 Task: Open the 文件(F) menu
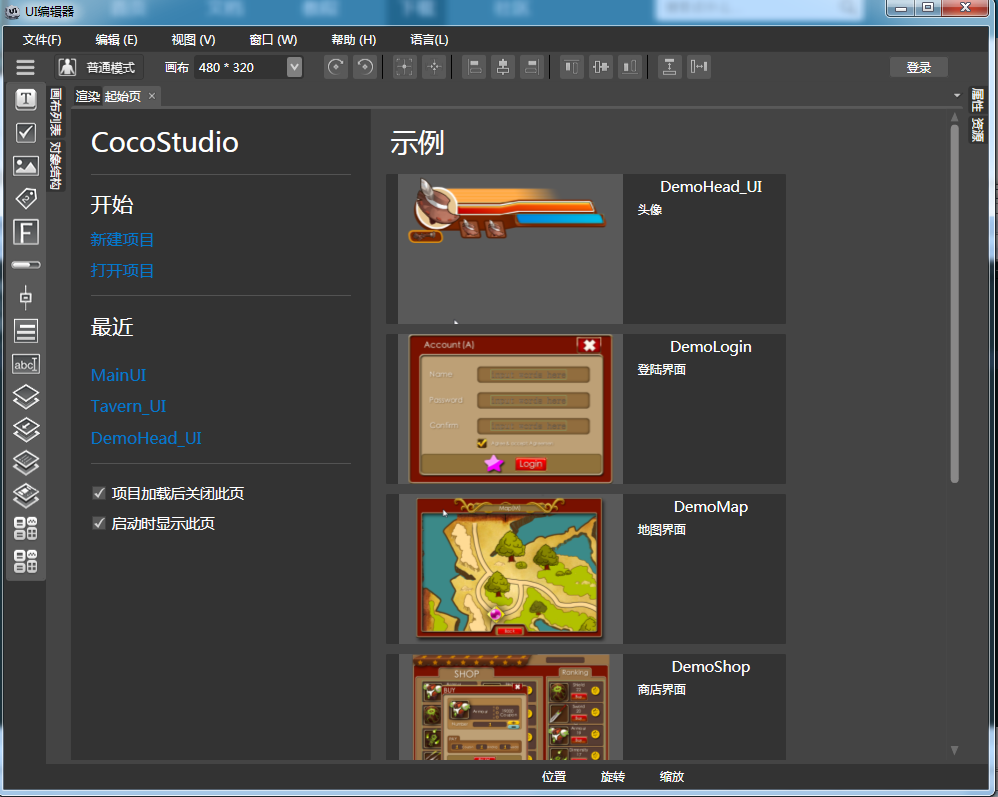[42, 39]
